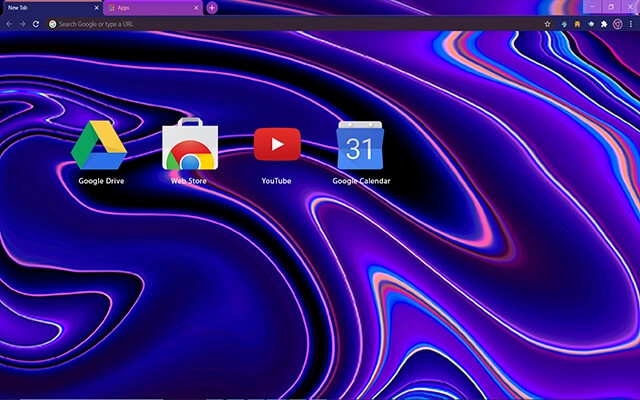Screen dimensions: 640x400
Task: Open the Chrome three-dot menu
Action: pyautogui.click(x=631, y=24)
